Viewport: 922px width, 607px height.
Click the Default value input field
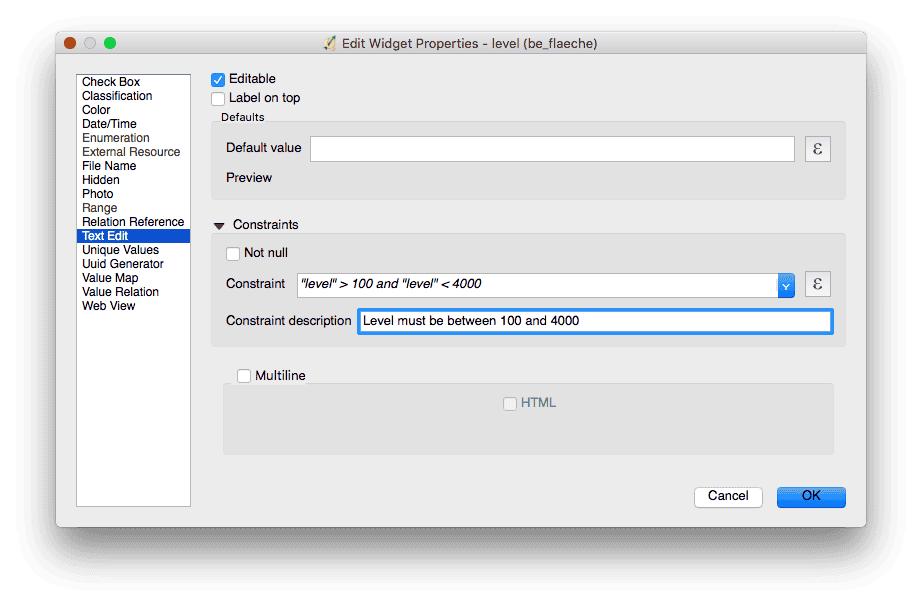[x=552, y=149]
